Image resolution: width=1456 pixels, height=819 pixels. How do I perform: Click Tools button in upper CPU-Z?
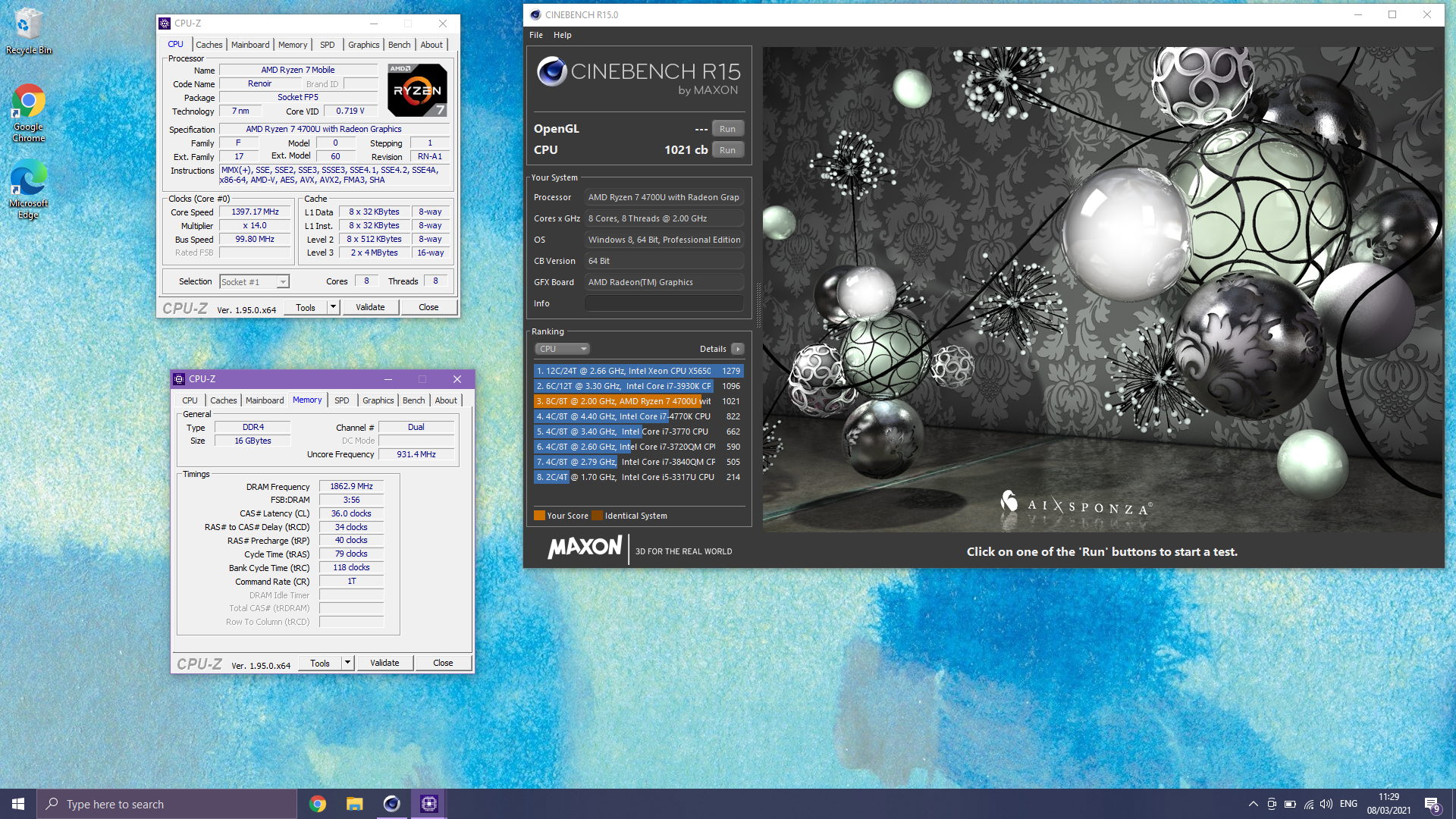point(306,307)
